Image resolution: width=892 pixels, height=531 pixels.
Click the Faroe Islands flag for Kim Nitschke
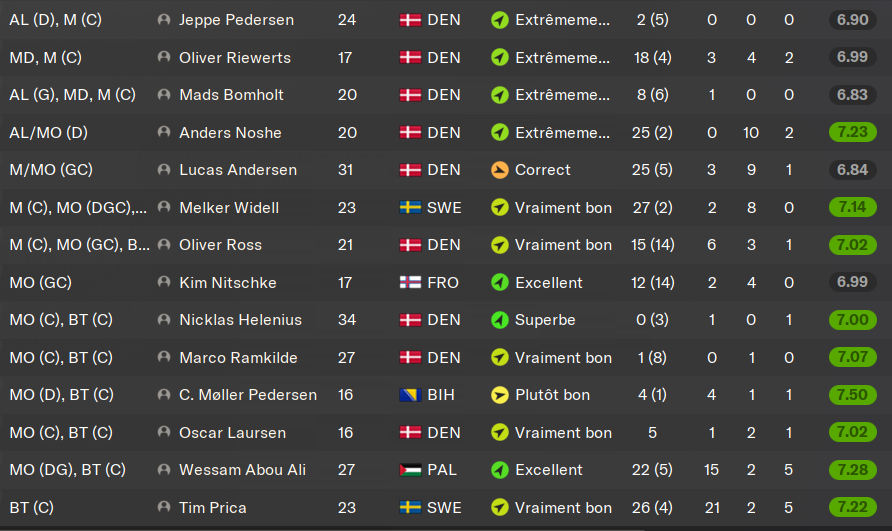click(409, 283)
